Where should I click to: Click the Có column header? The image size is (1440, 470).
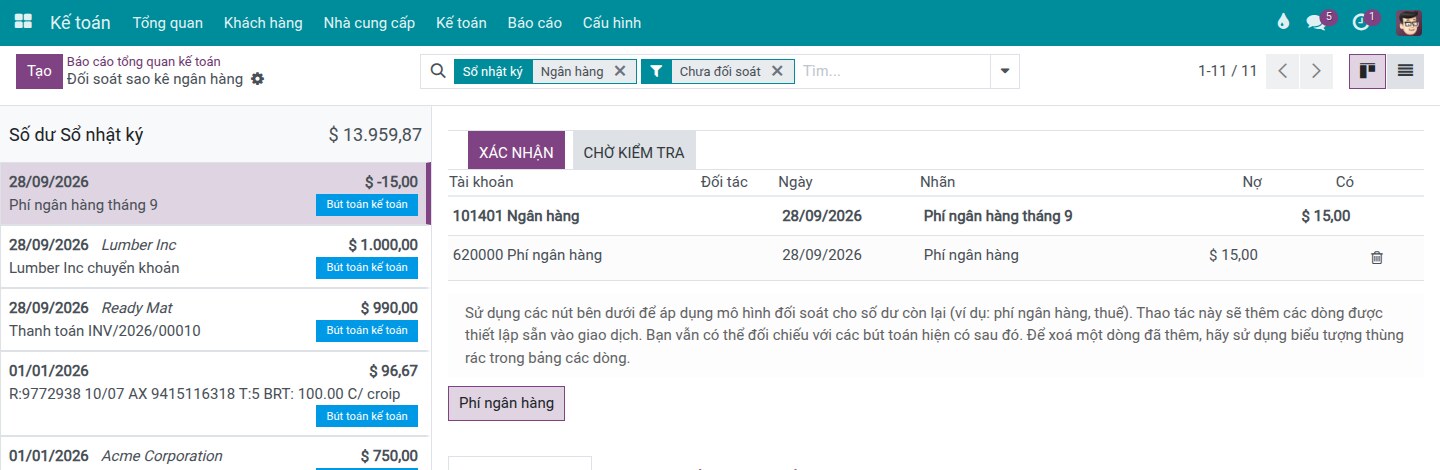(x=1344, y=182)
